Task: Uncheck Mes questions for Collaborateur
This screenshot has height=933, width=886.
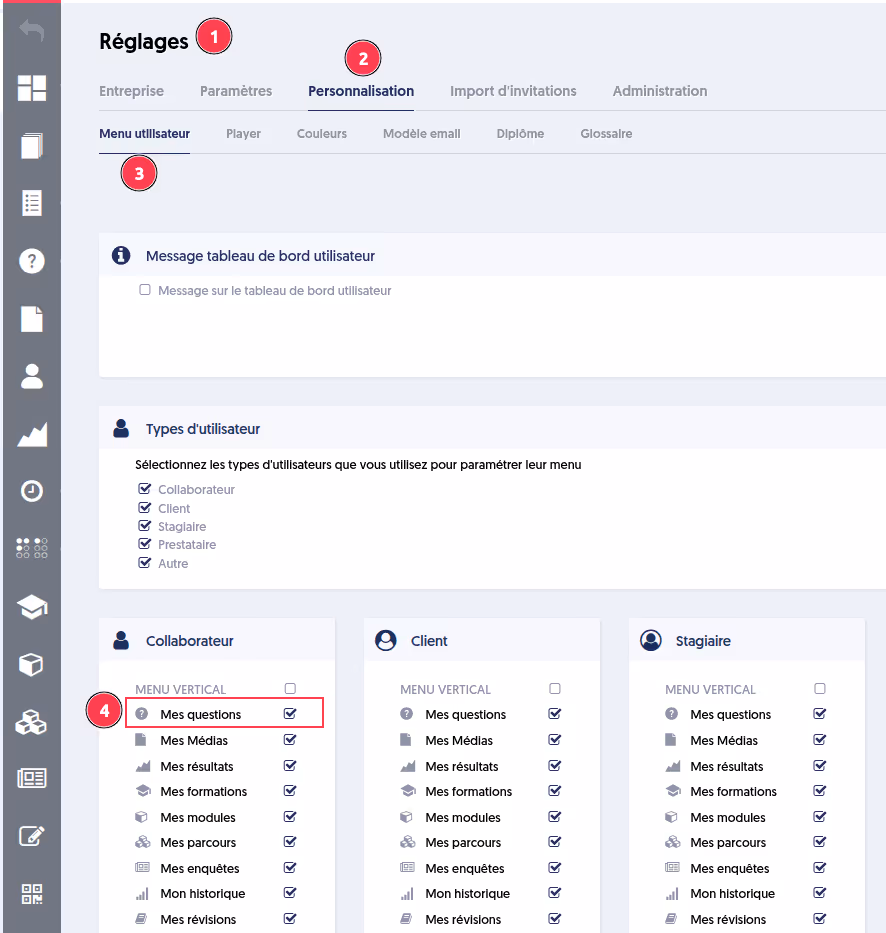Action: [290, 713]
